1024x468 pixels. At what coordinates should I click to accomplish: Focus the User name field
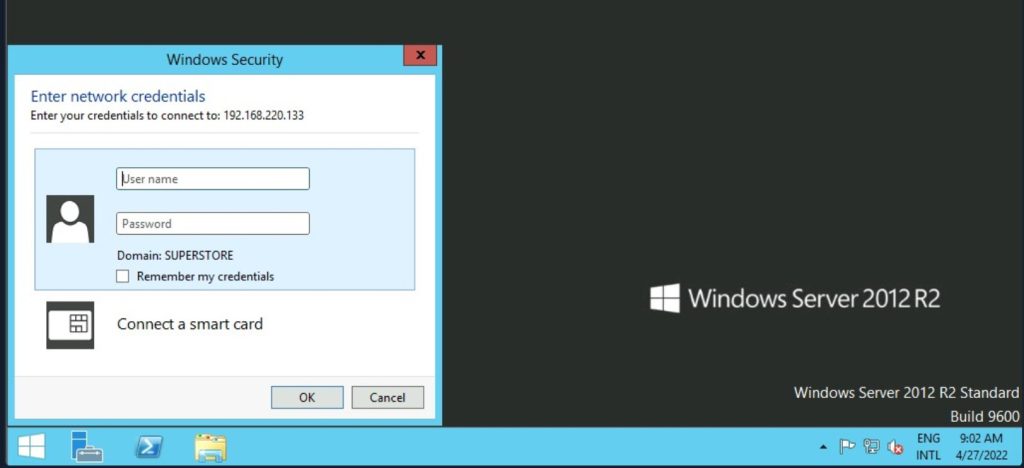(213, 179)
